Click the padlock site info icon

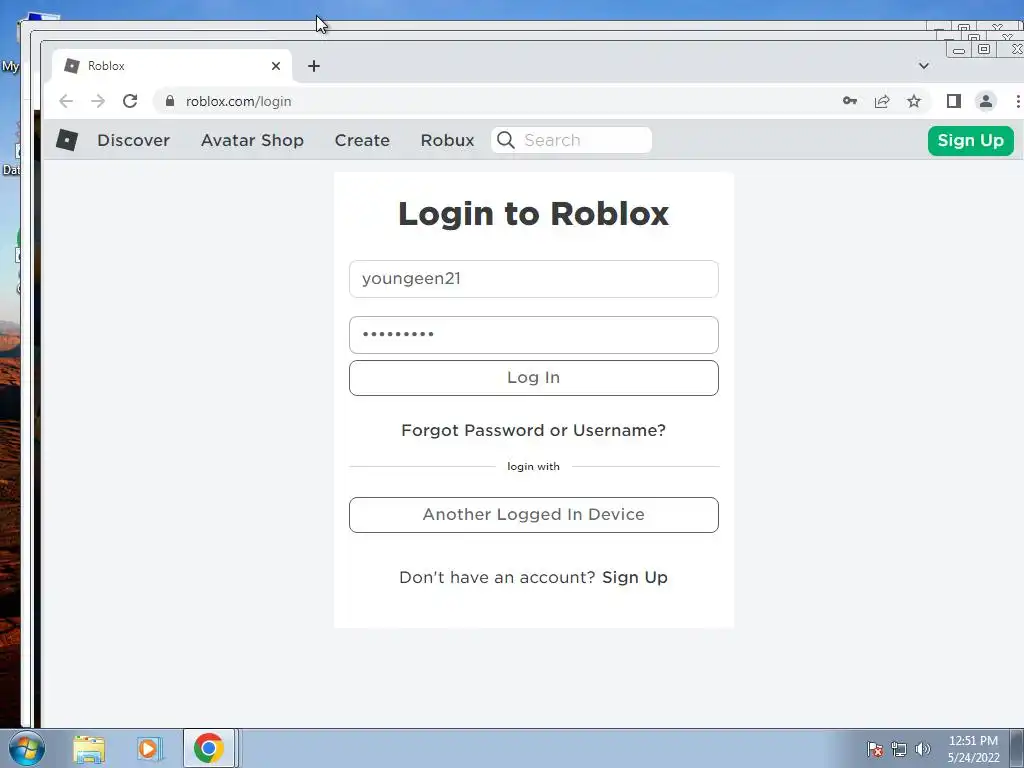(170, 101)
